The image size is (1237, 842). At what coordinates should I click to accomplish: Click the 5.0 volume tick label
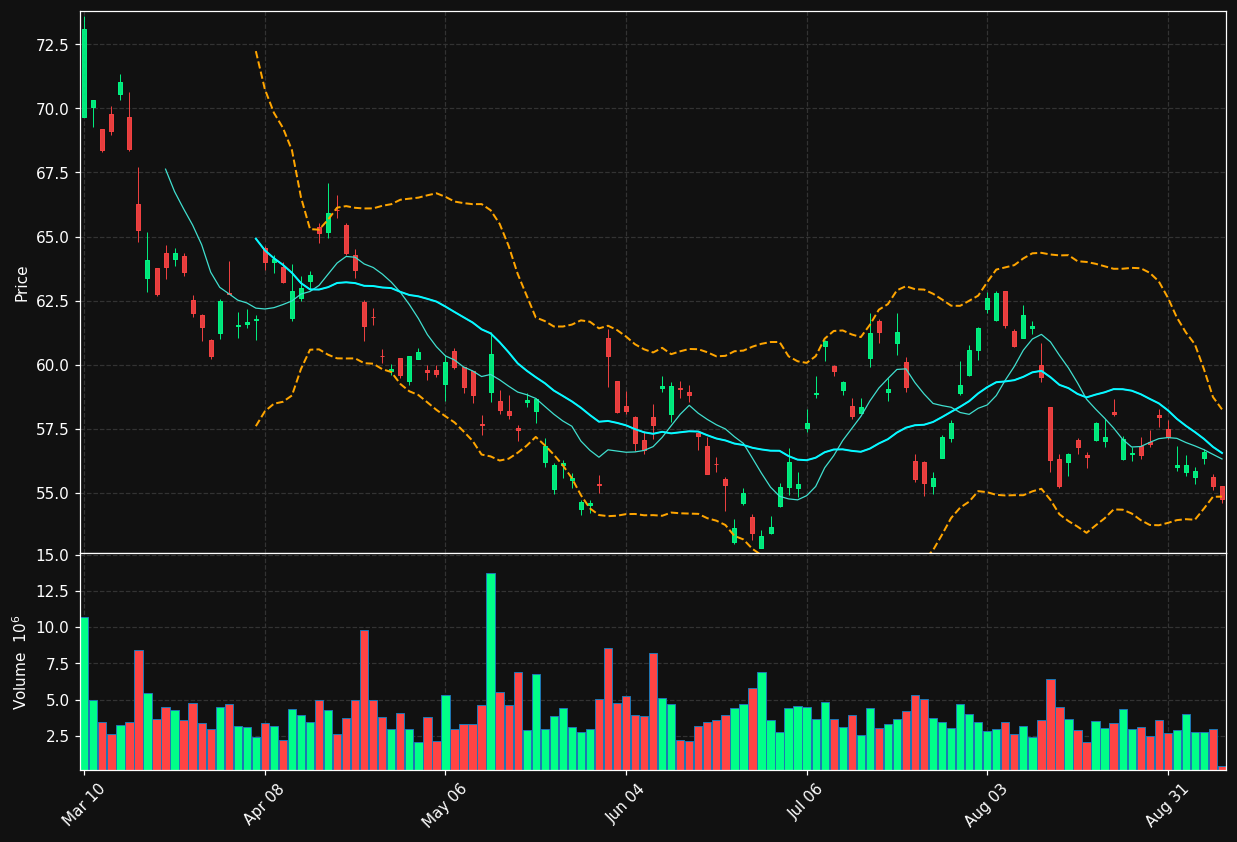coord(56,700)
